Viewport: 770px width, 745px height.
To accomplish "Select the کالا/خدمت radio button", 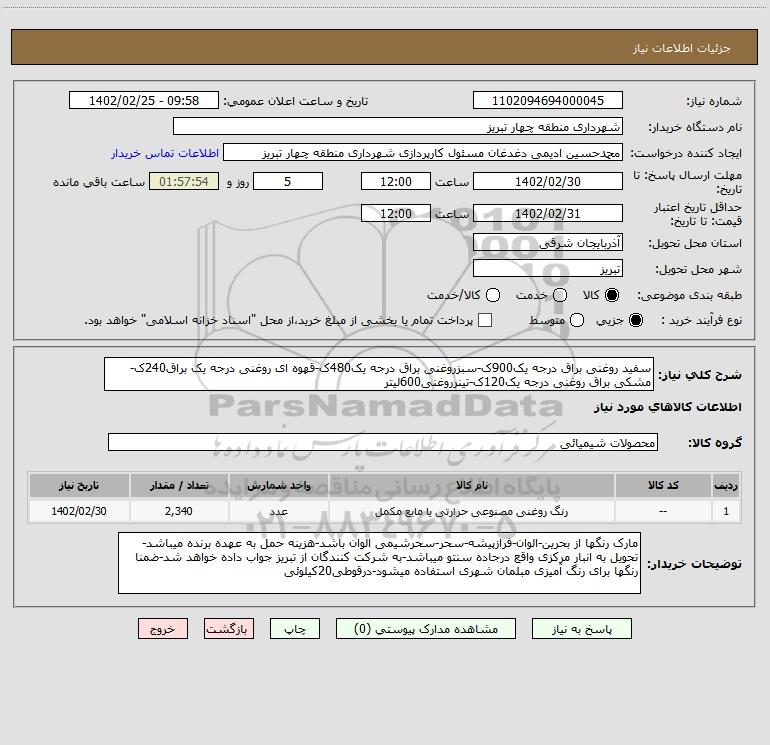I will (493, 295).
